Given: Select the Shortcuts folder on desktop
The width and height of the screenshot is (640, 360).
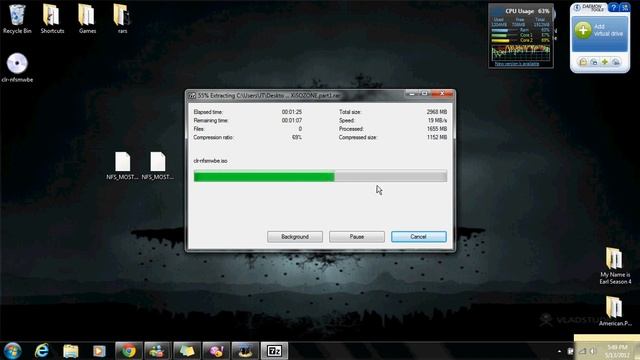Looking at the screenshot, I should pos(52,18).
